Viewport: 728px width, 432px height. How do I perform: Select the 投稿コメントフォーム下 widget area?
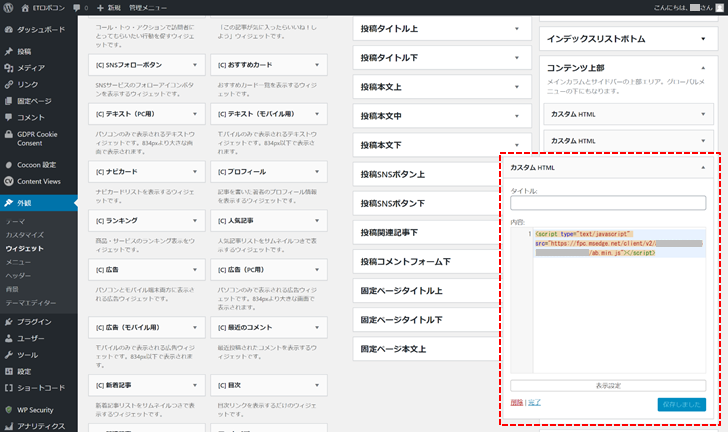coord(426,262)
